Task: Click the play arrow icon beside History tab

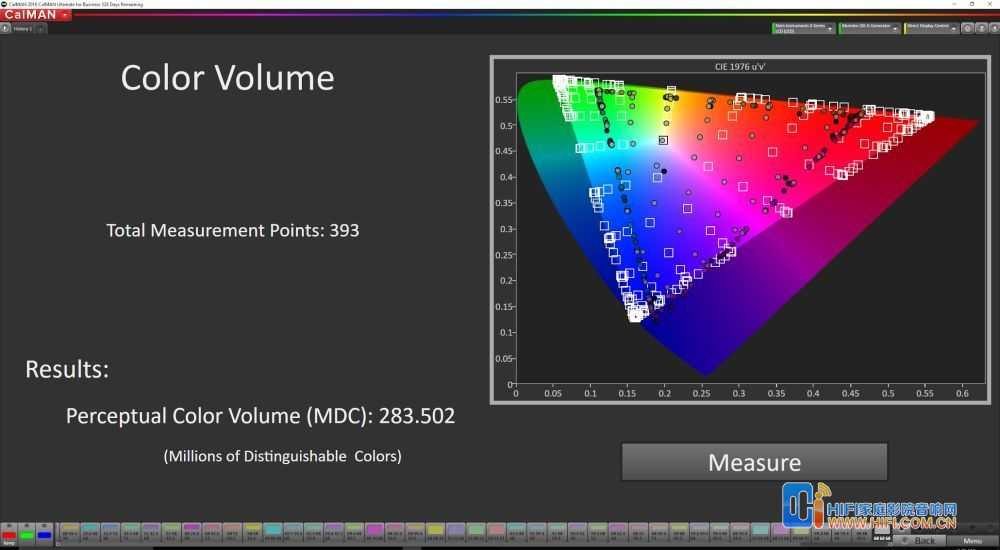Action: click(x=5, y=28)
